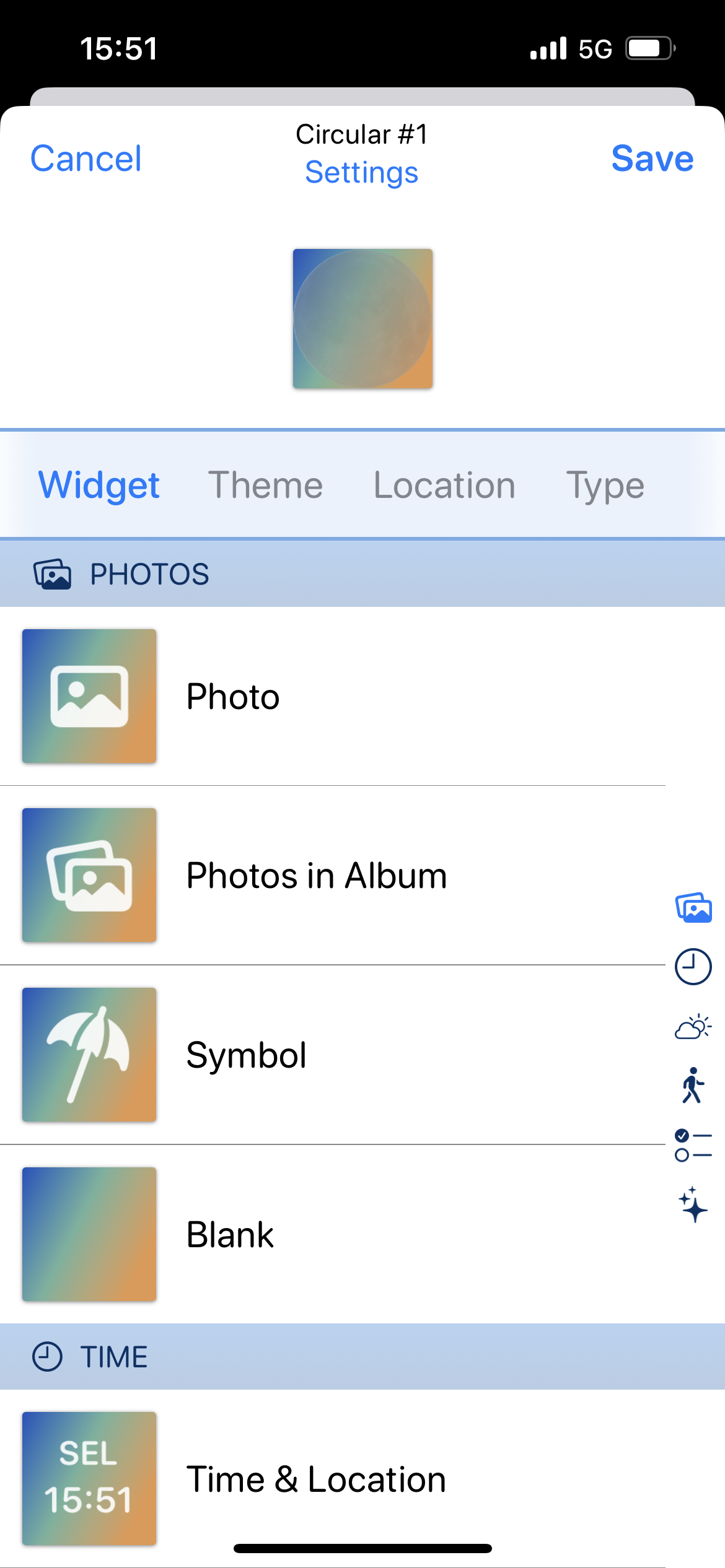Jump to Reminders section via checklist icon
Viewport: 725px width, 1568px height.
693,1145
